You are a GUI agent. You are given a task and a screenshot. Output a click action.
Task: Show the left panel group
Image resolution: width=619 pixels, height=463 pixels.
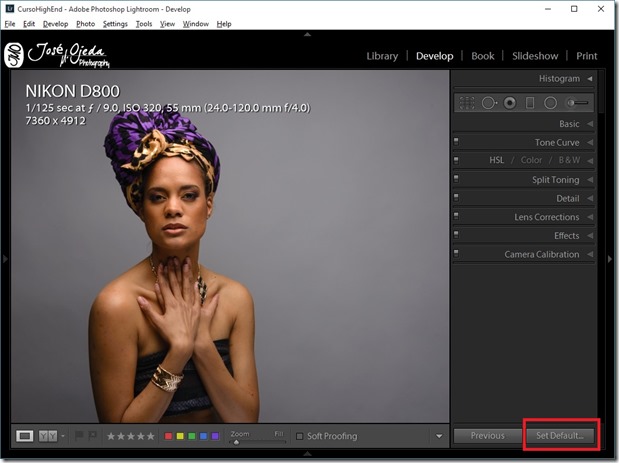click(5, 259)
